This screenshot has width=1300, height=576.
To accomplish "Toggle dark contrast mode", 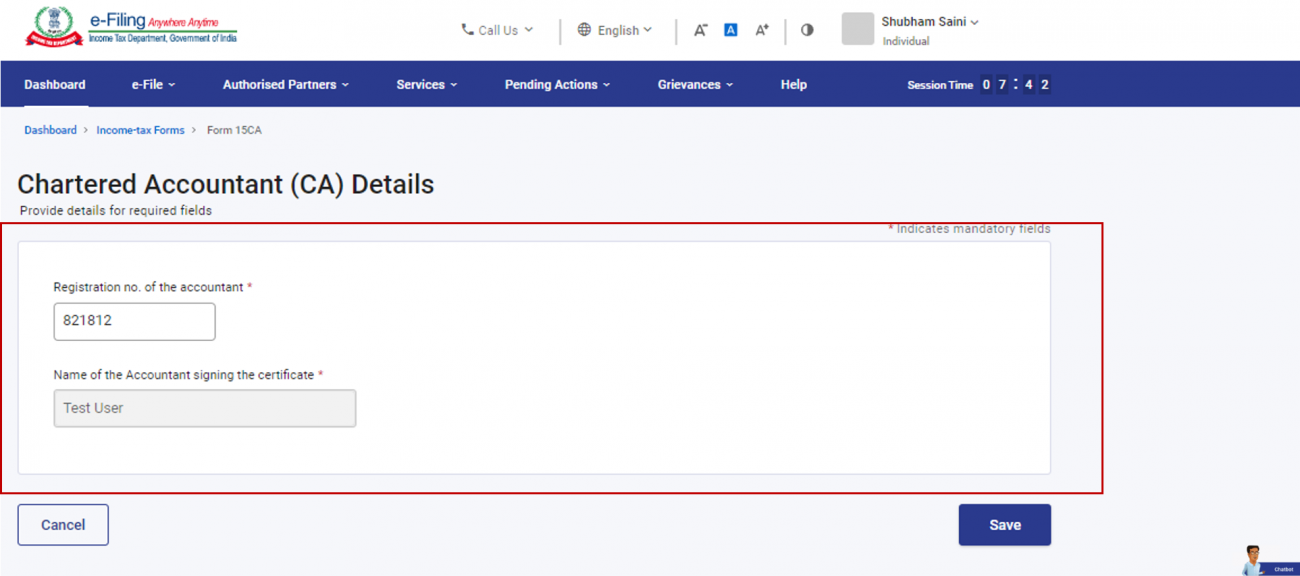I will coord(807,30).
